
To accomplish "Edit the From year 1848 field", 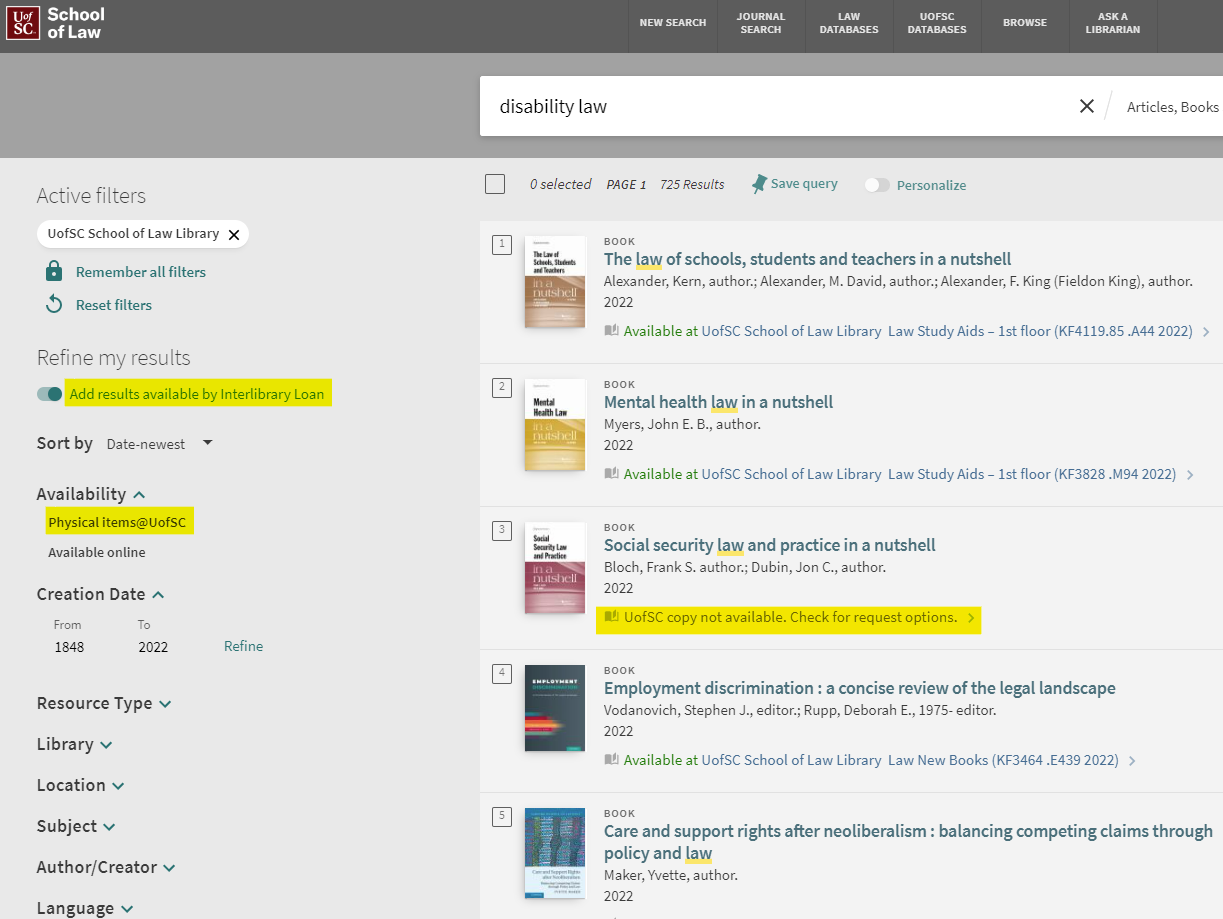I will pos(69,647).
